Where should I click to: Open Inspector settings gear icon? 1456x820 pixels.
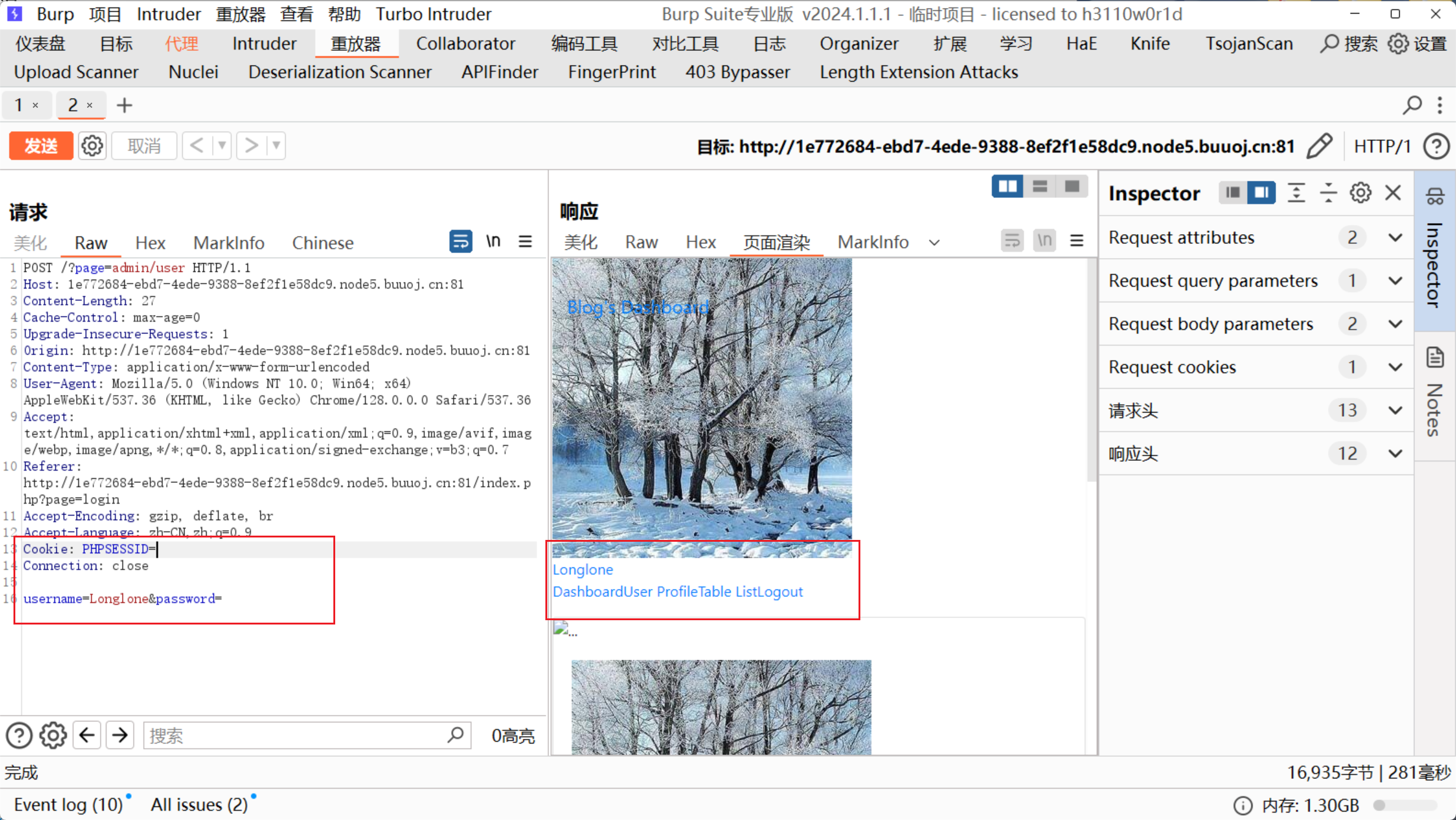[1360, 193]
